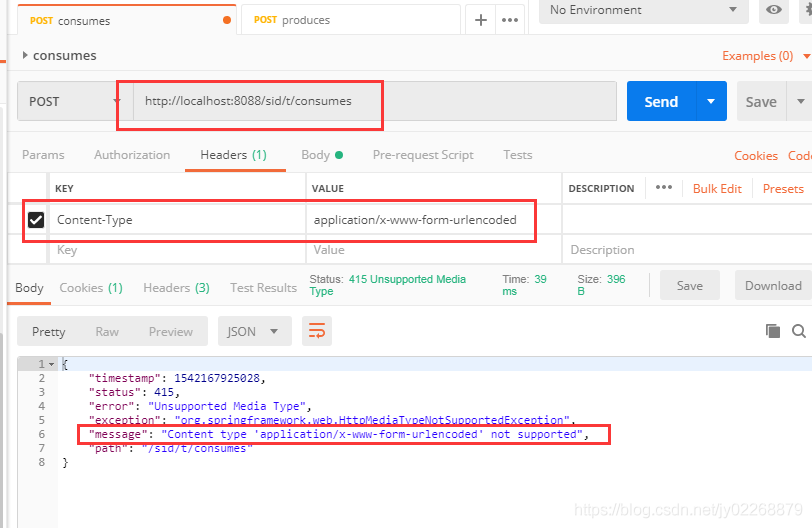
Task: Expand the consumes request description
Action: pyautogui.click(x=25, y=55)
